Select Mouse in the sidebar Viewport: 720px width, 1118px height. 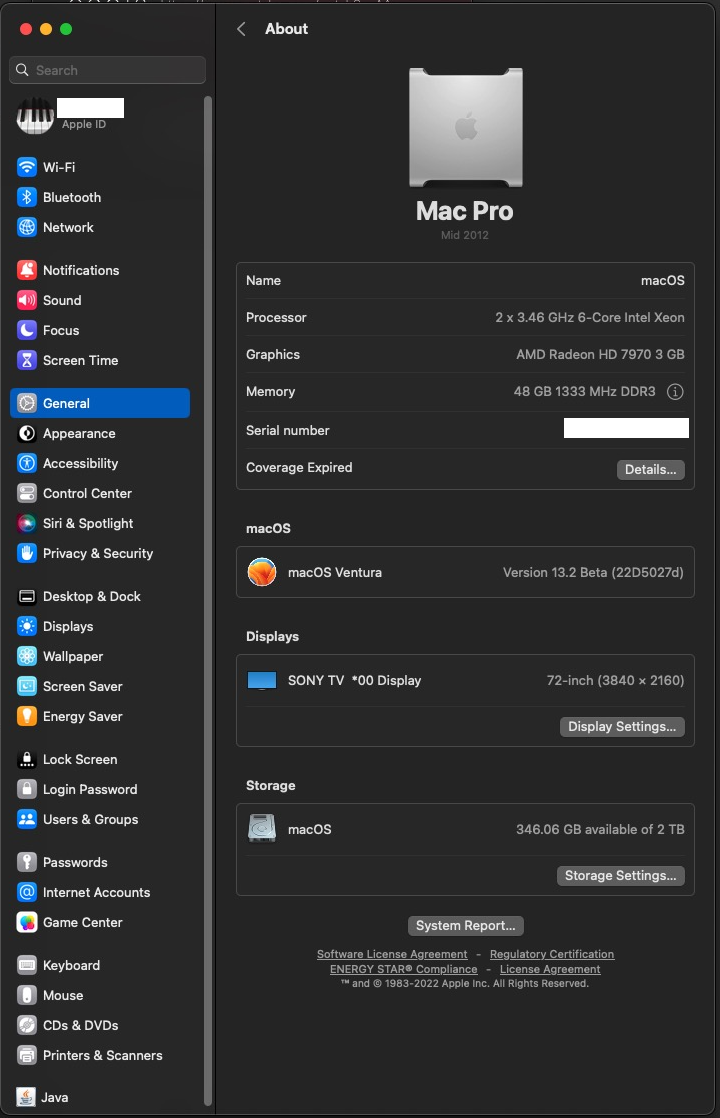100,995
